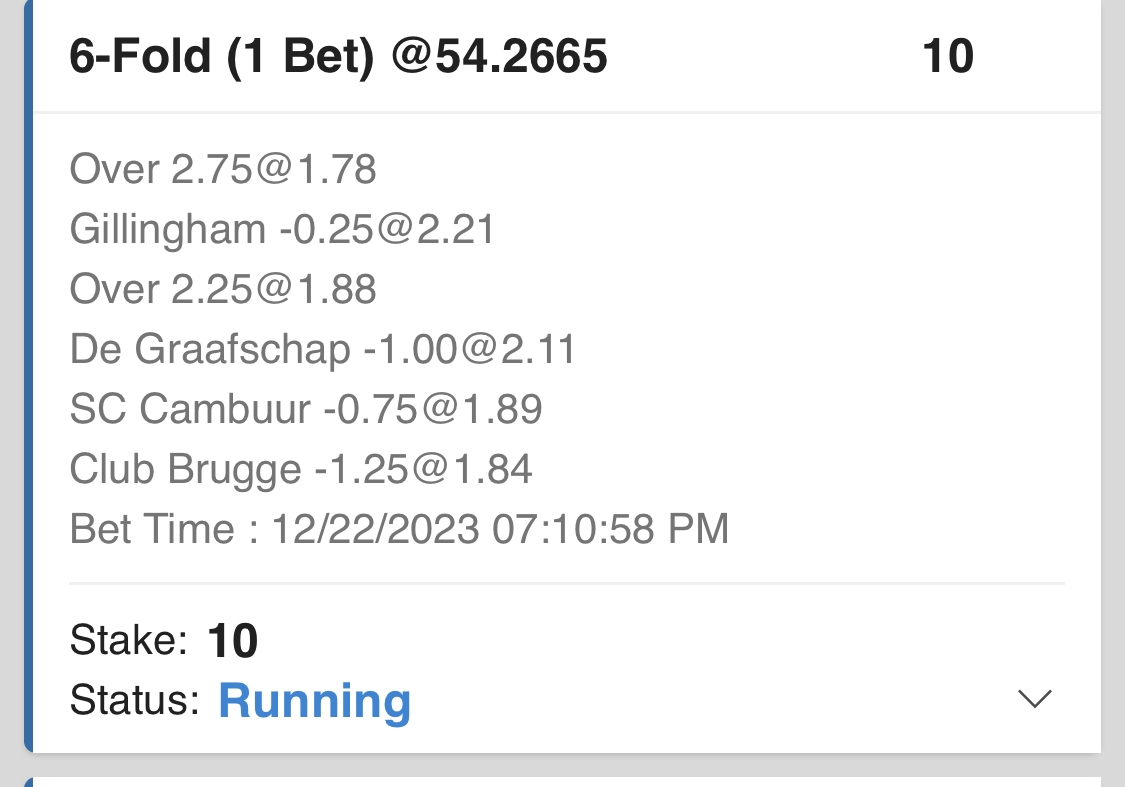Click the "6-Fold (1 Bet)" title
1125x787 pixels.
click(221, 57)
